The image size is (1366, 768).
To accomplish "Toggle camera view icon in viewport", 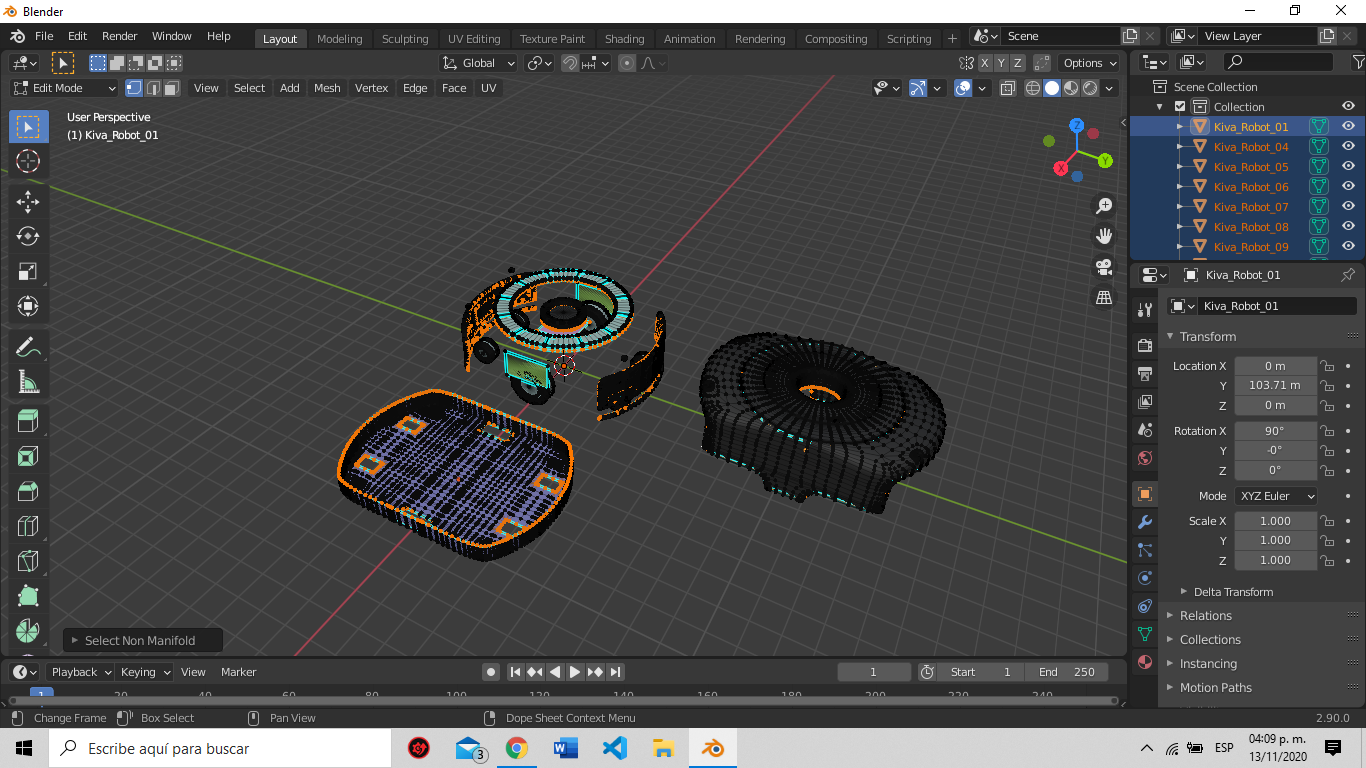I will coord(1104,267).
